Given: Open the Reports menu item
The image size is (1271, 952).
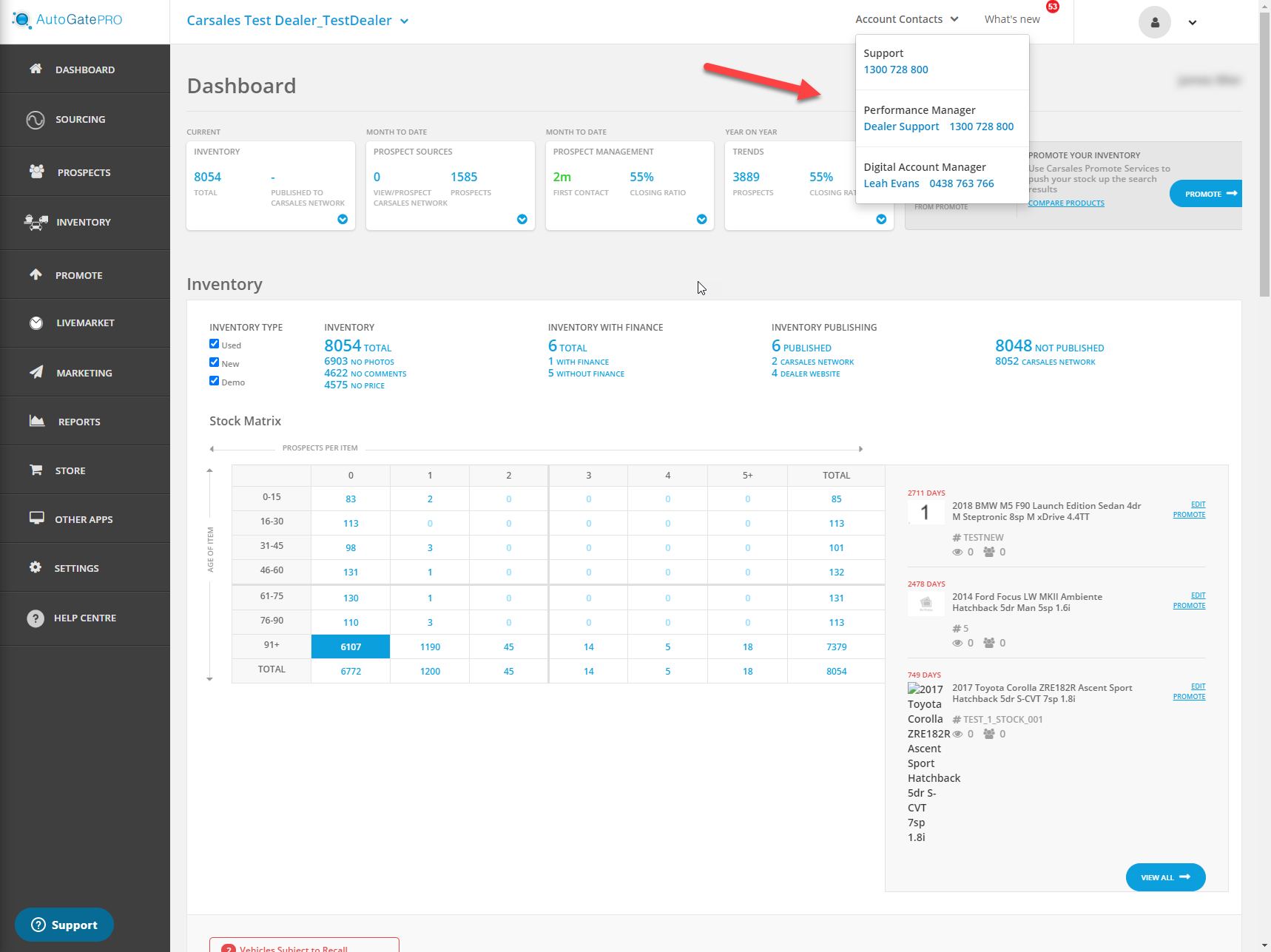Looking at the screenshot, I should [x=79, y=422].
